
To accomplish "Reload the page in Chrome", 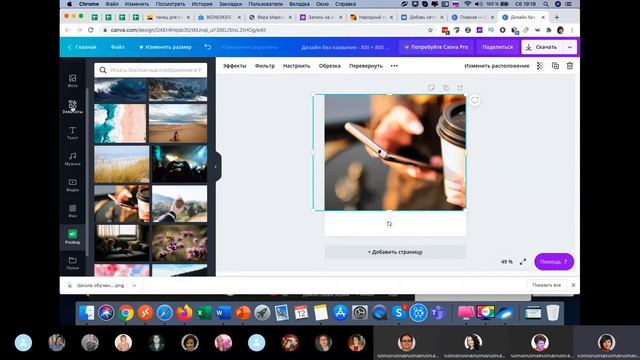I will pos(91,30).
